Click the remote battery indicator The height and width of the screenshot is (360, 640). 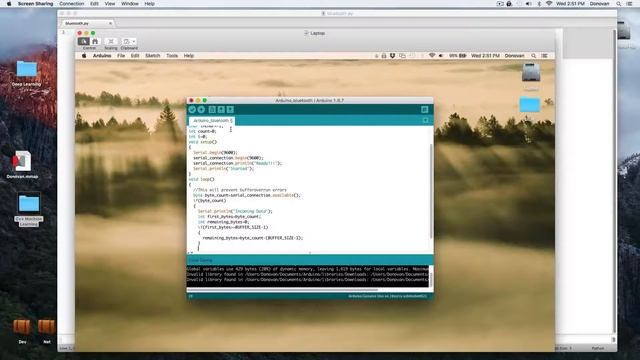click(x=458, y=56)
